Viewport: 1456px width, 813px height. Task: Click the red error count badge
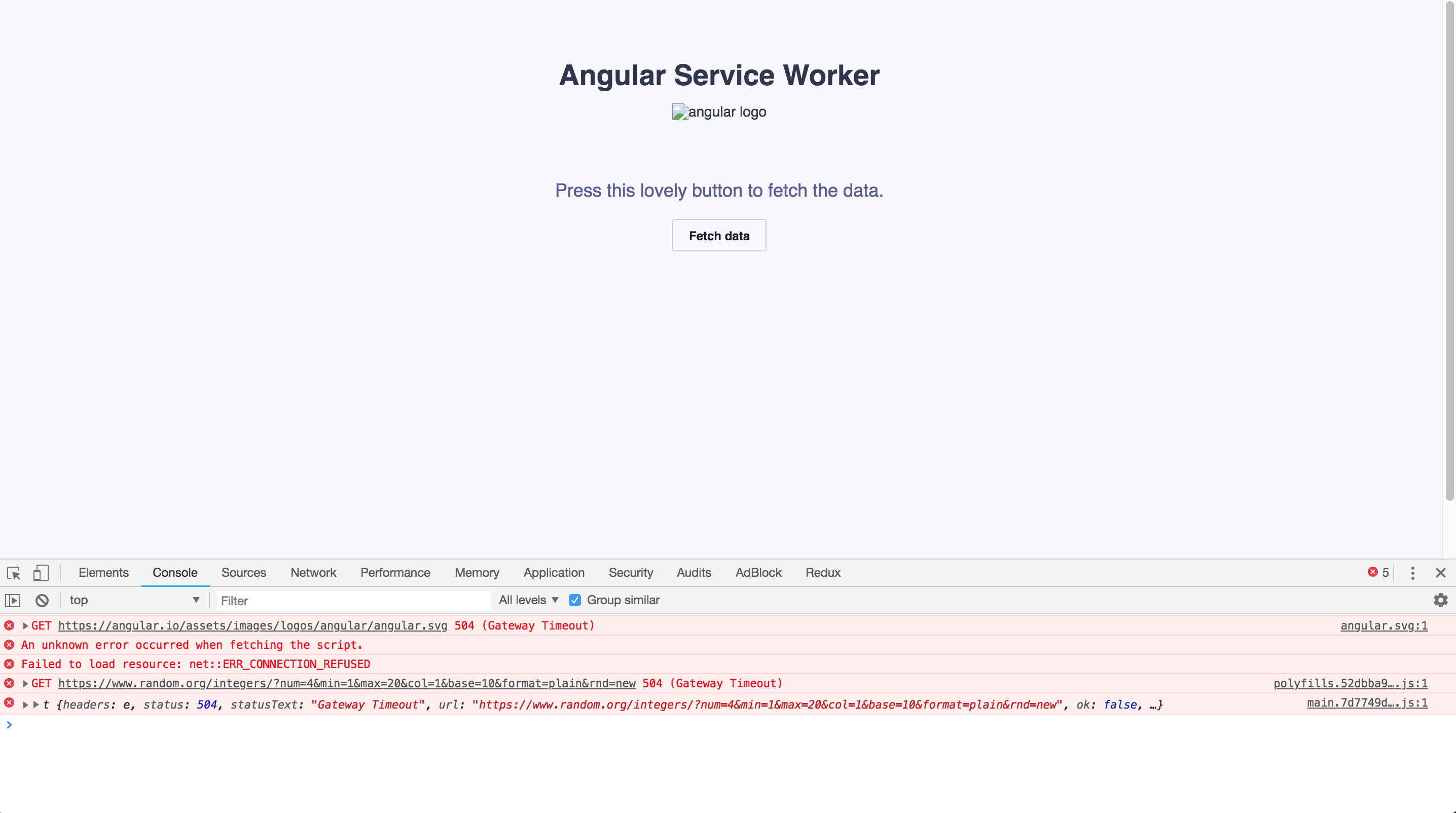pyautogui.click(x=1377, y=572)
